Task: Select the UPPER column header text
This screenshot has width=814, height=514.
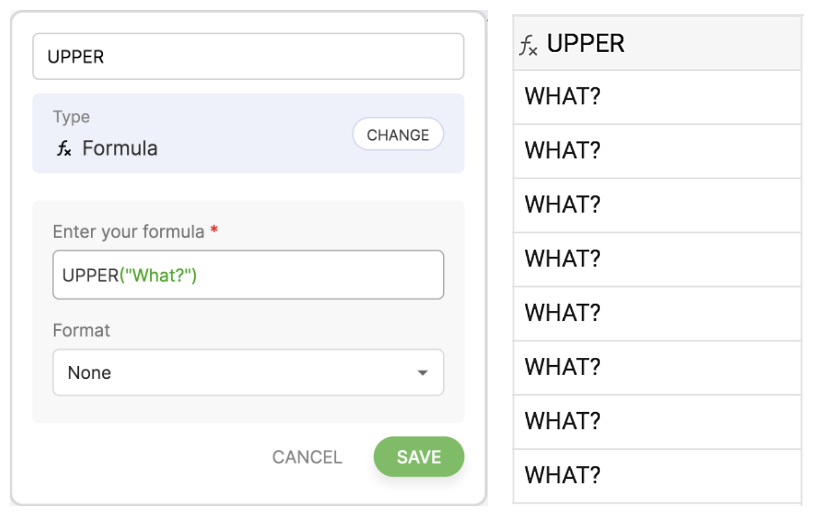Action: click(x=586, y=44)
